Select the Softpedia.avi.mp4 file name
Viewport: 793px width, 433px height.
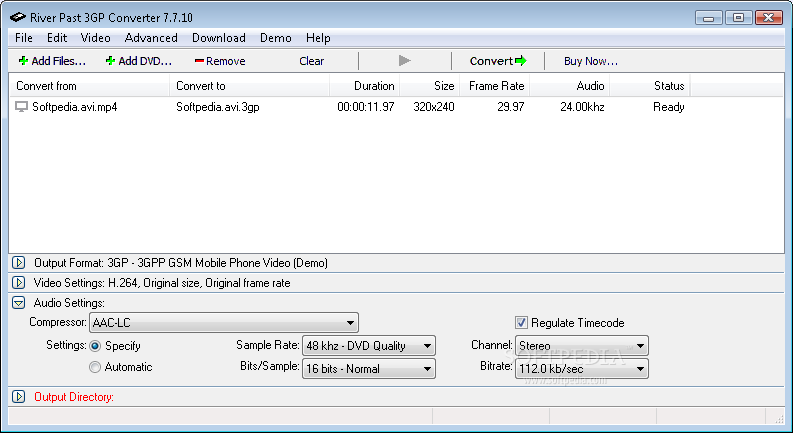pos(75,107)
